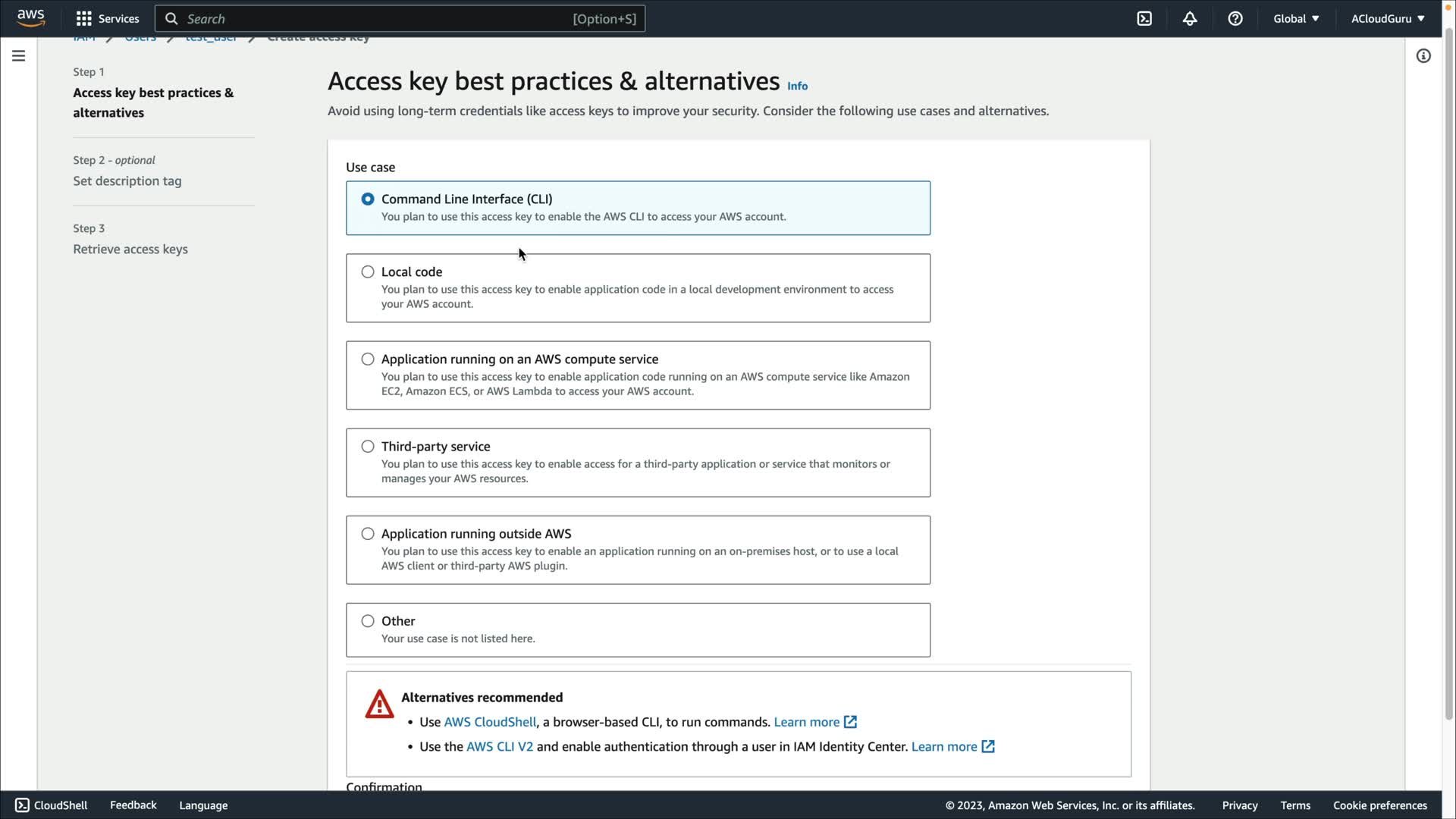Expand the Global region dropdown
This screenshot has width=1456, height=819.
[1296, 19]
